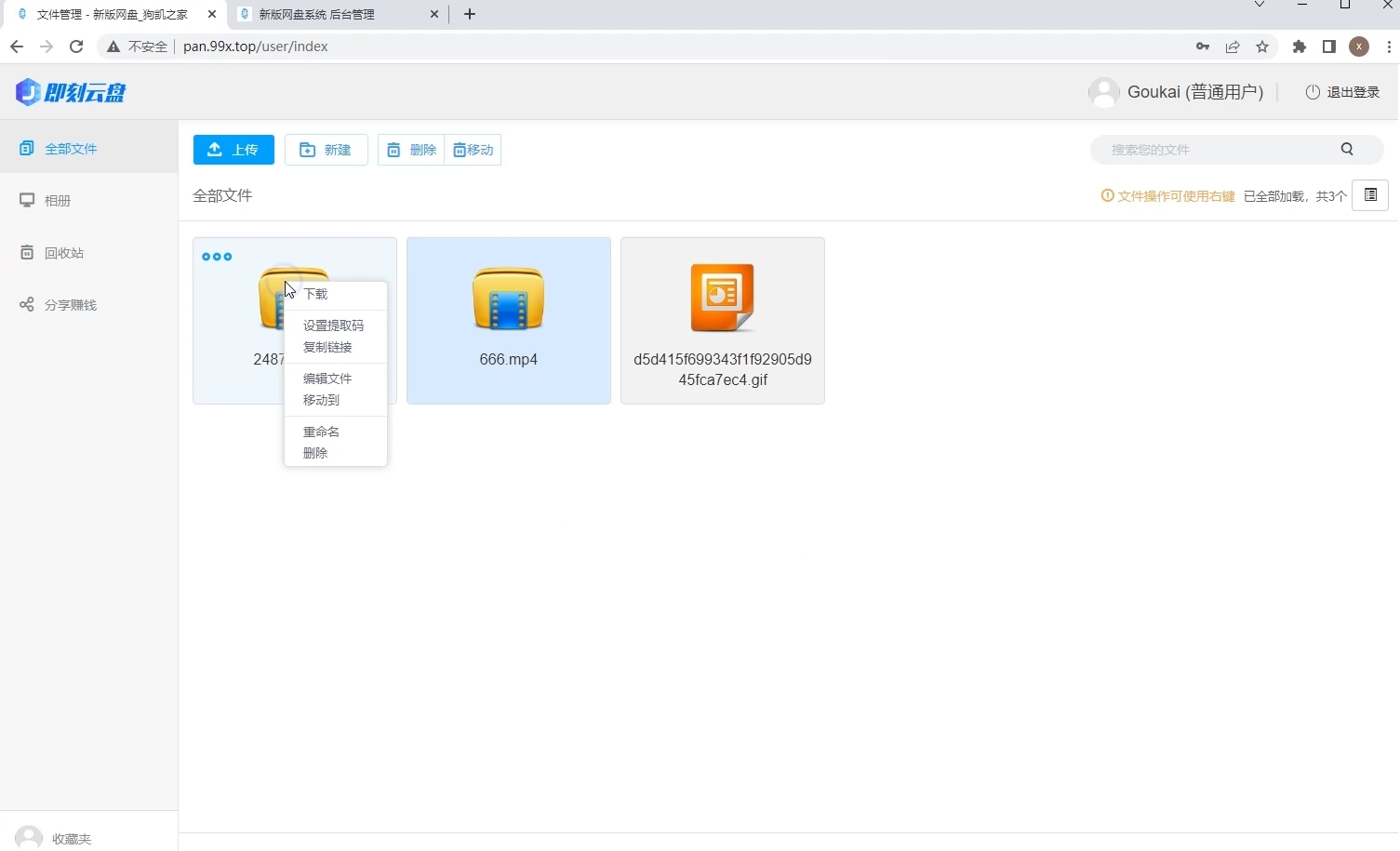Choose 设置提取码 in context menu

336,326
